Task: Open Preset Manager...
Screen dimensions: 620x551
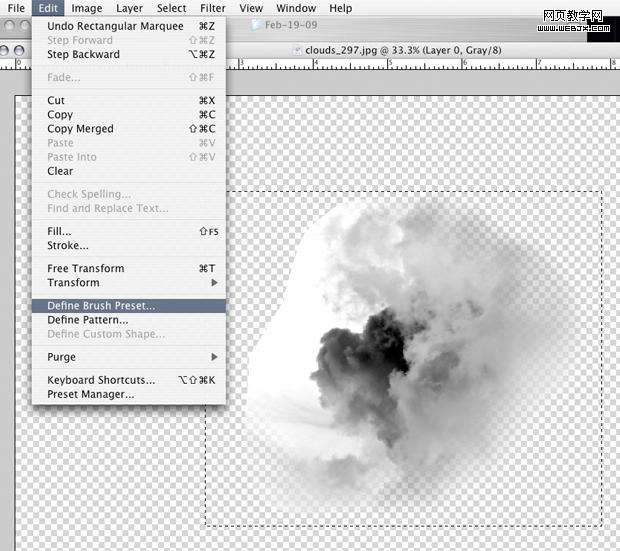Action: [x=129, y=394]
